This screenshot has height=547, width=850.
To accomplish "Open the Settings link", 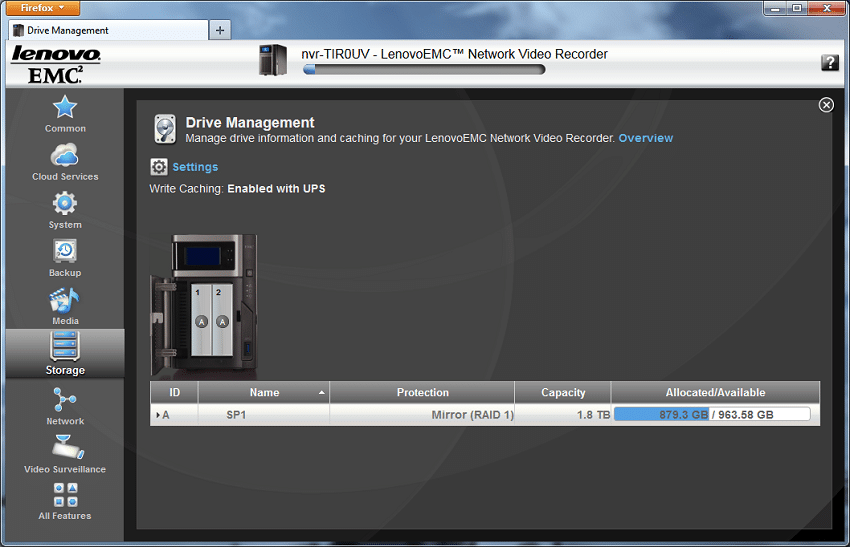I will (195, 167).
